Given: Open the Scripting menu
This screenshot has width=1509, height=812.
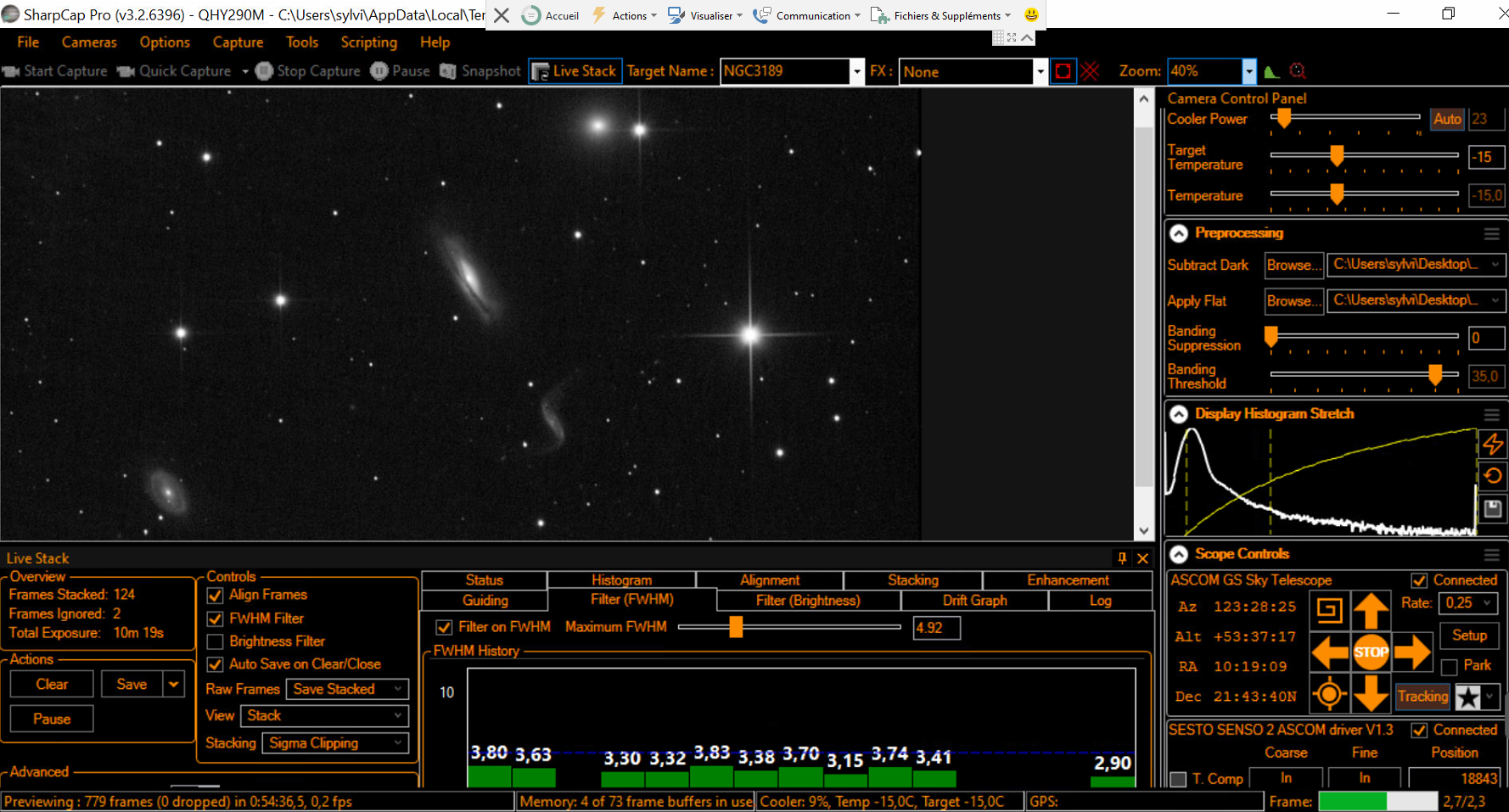Looking at the screenshot, I should 368,42.
